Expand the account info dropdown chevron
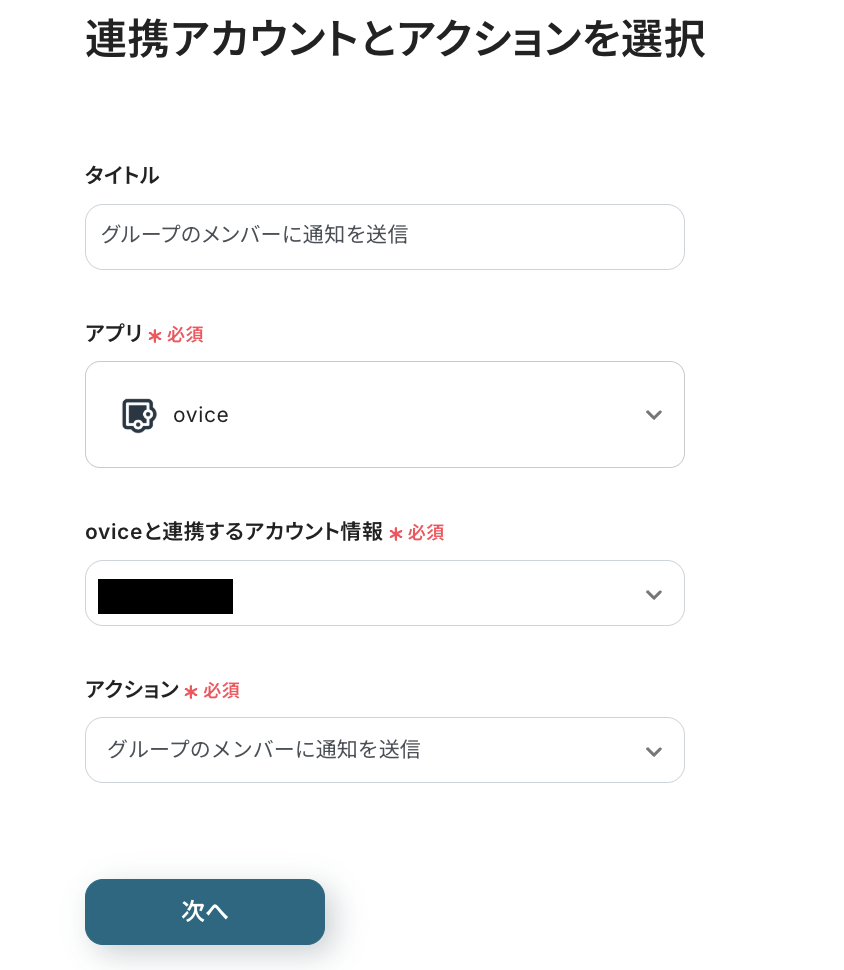 pyautogui.click(x=654, y=594)
